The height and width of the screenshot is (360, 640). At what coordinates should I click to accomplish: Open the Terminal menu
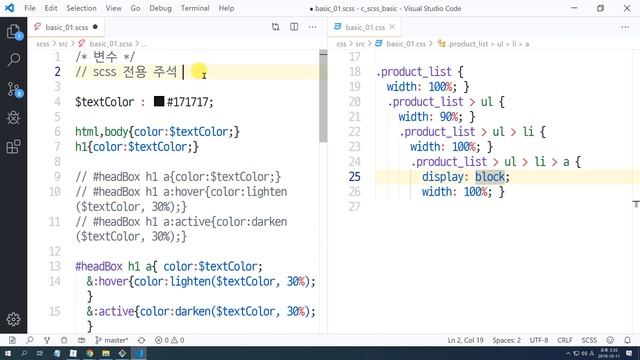tap(195, 8)
